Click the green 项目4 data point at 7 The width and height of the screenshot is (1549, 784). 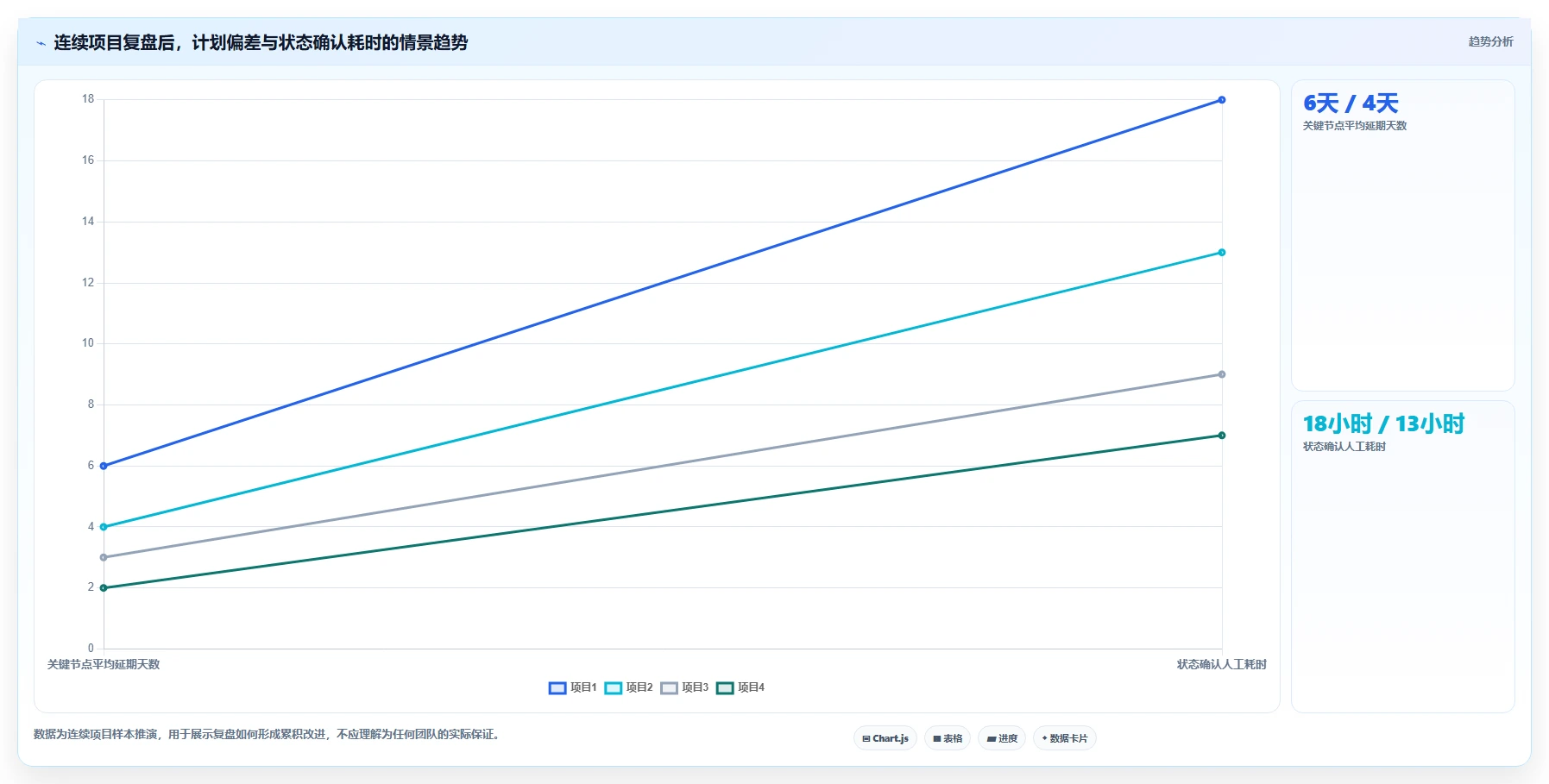(1222, 436)
